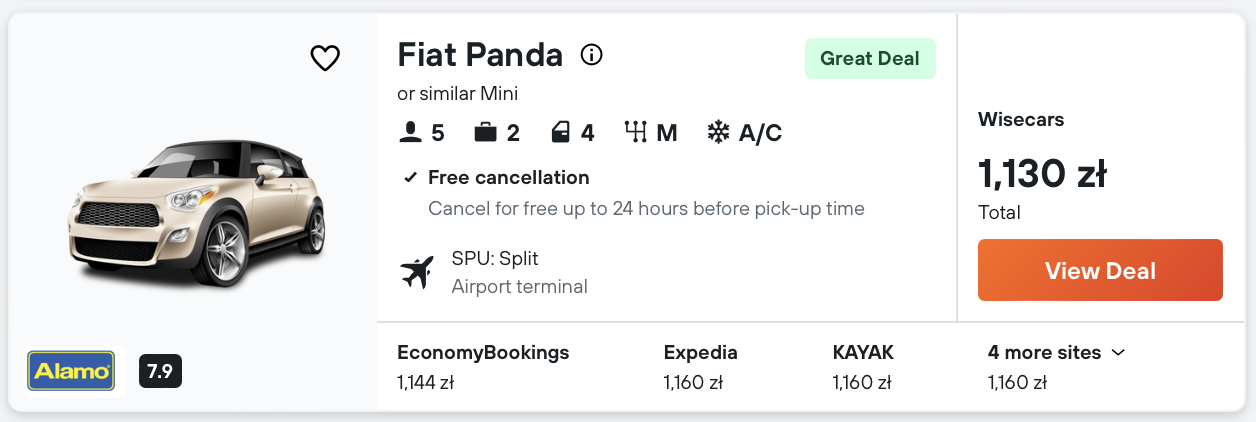Click the Wisecars 1,130 zł total price
The height and width of the screenshot is (422, 1256).
tap(1042, 175)
